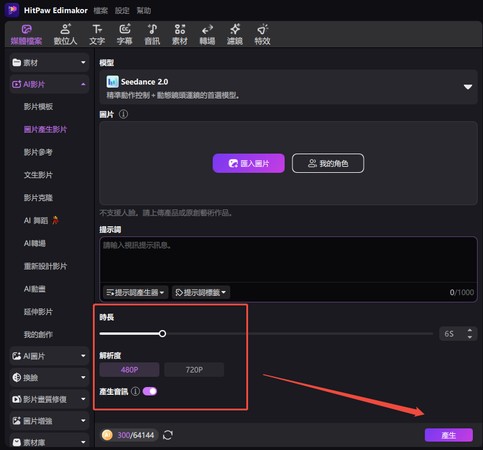The height and width of the screenshot is (450, 483).
Task: Click the 提示詞 prompt text area
Action: tap(288, 260)
